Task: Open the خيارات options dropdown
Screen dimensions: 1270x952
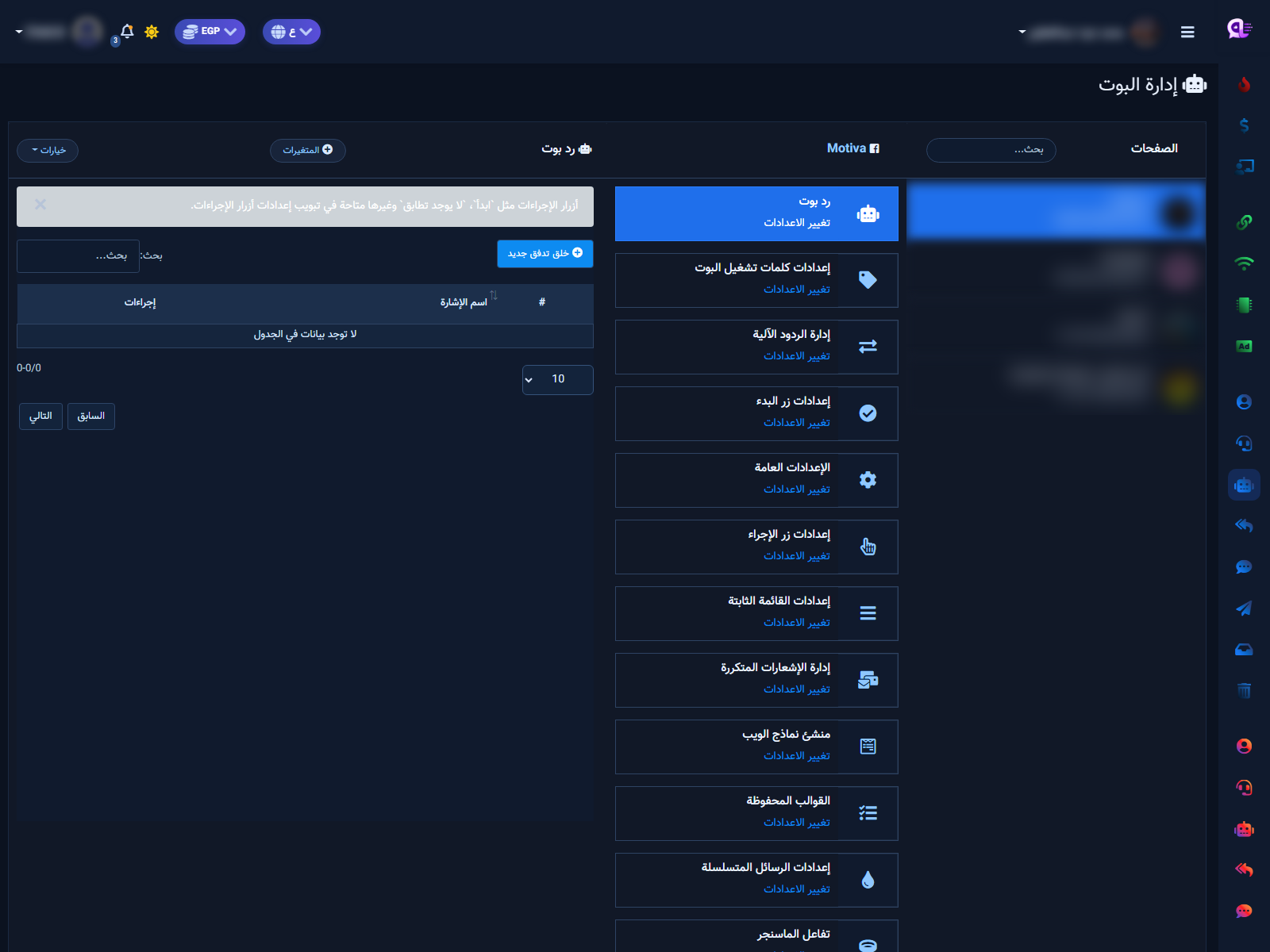Action: pos(48,150)
